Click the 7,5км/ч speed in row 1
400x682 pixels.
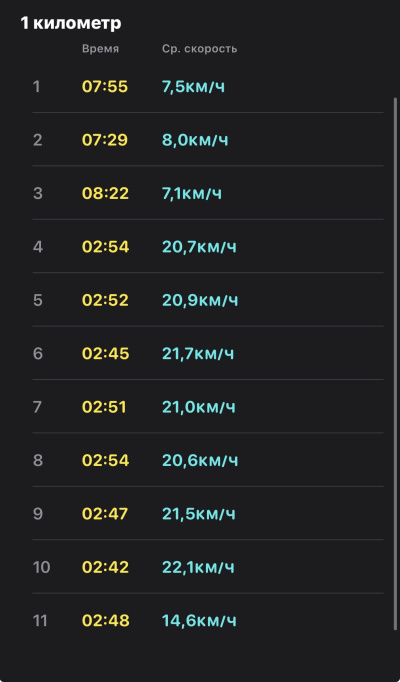[193, 87]
